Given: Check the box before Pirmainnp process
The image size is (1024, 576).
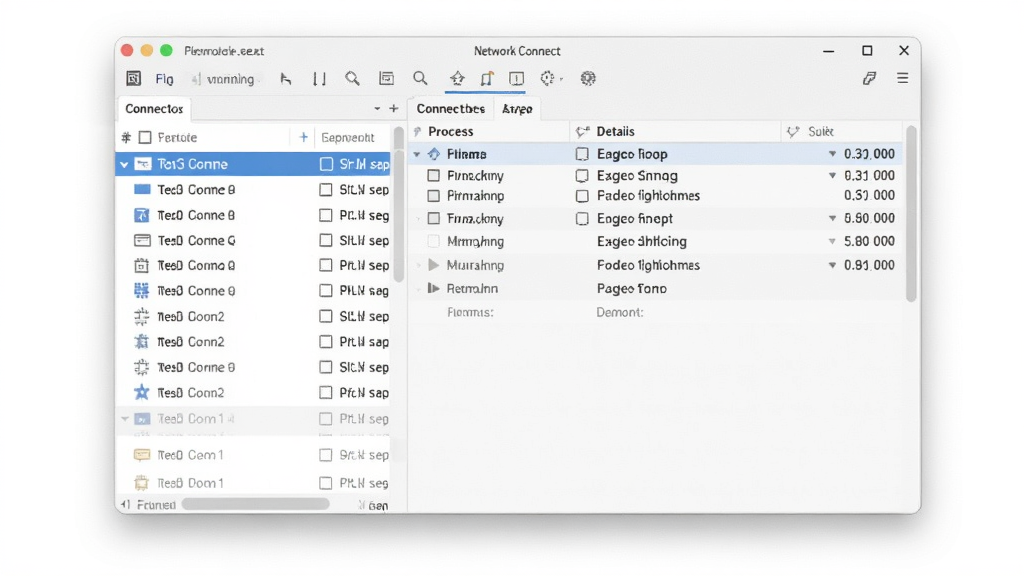Looking at the screenshot, I should coord(434,196).
